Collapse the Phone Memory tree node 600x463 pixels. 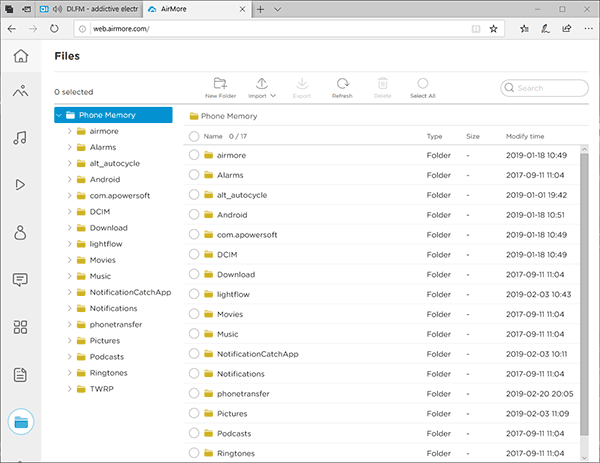pos(59,115)
